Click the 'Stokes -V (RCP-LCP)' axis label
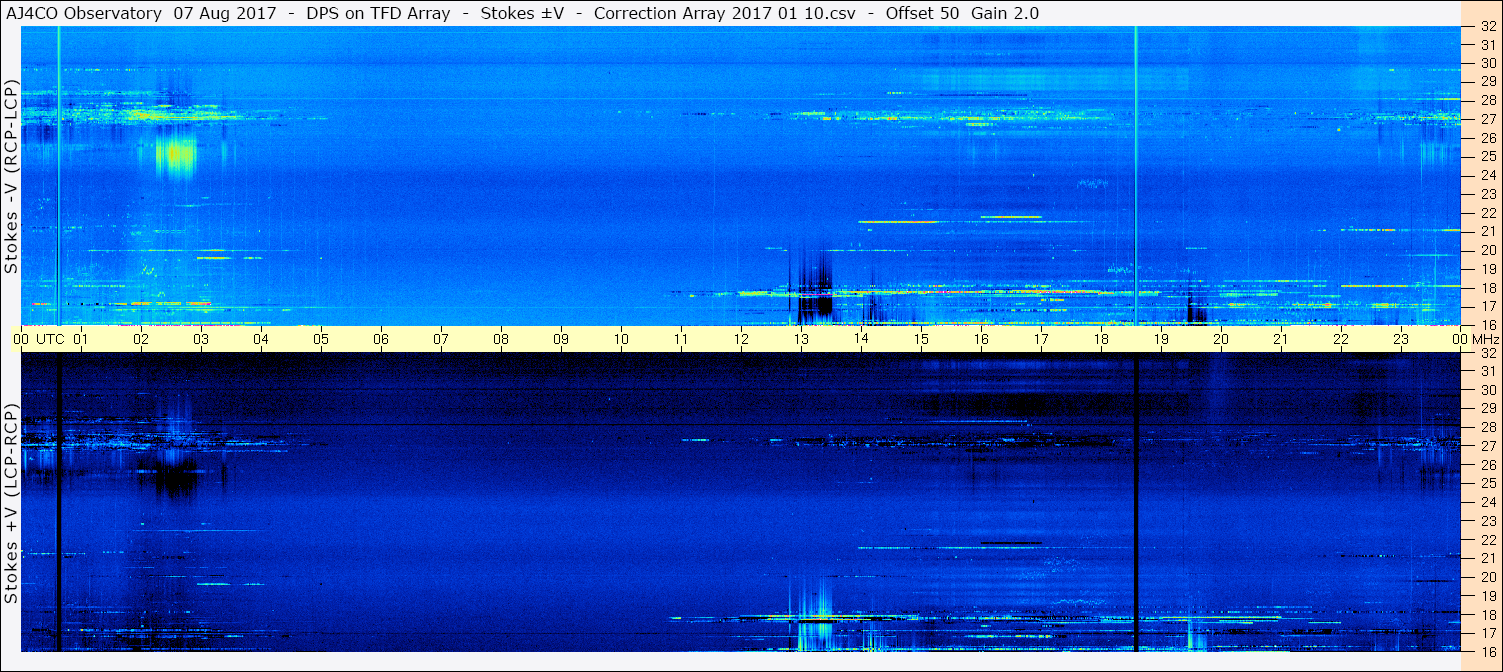 click(11, 178)
